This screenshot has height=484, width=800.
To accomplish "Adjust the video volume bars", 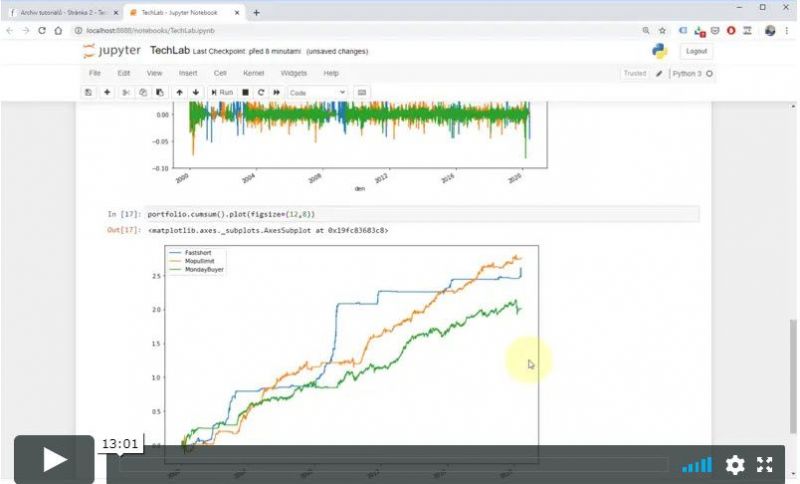I will click(697, 465).
